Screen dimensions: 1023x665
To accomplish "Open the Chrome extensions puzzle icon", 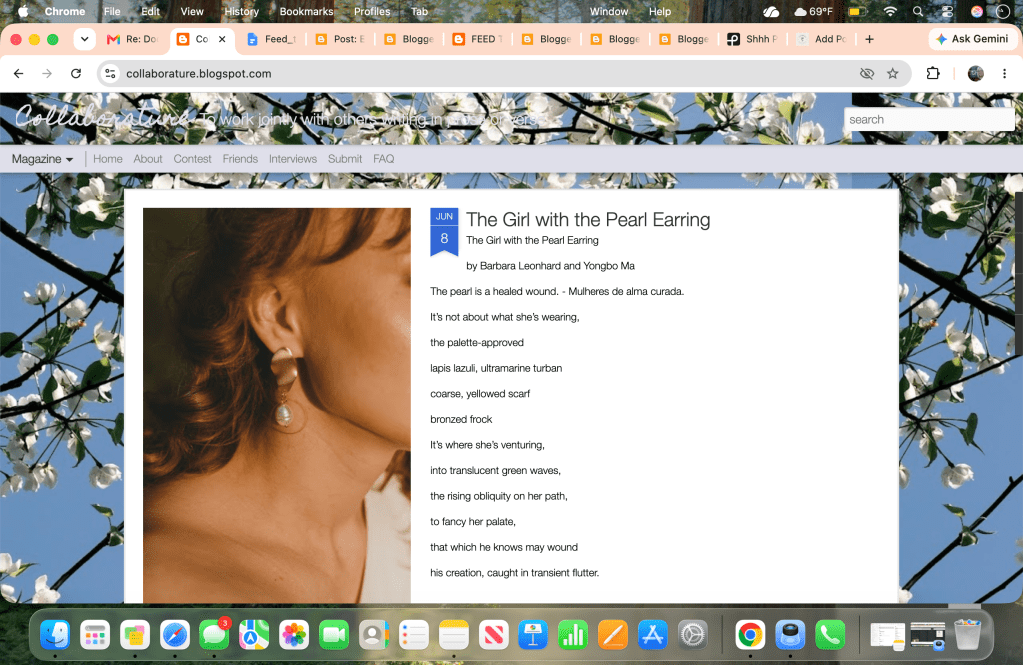I will [x=933, y=74].
